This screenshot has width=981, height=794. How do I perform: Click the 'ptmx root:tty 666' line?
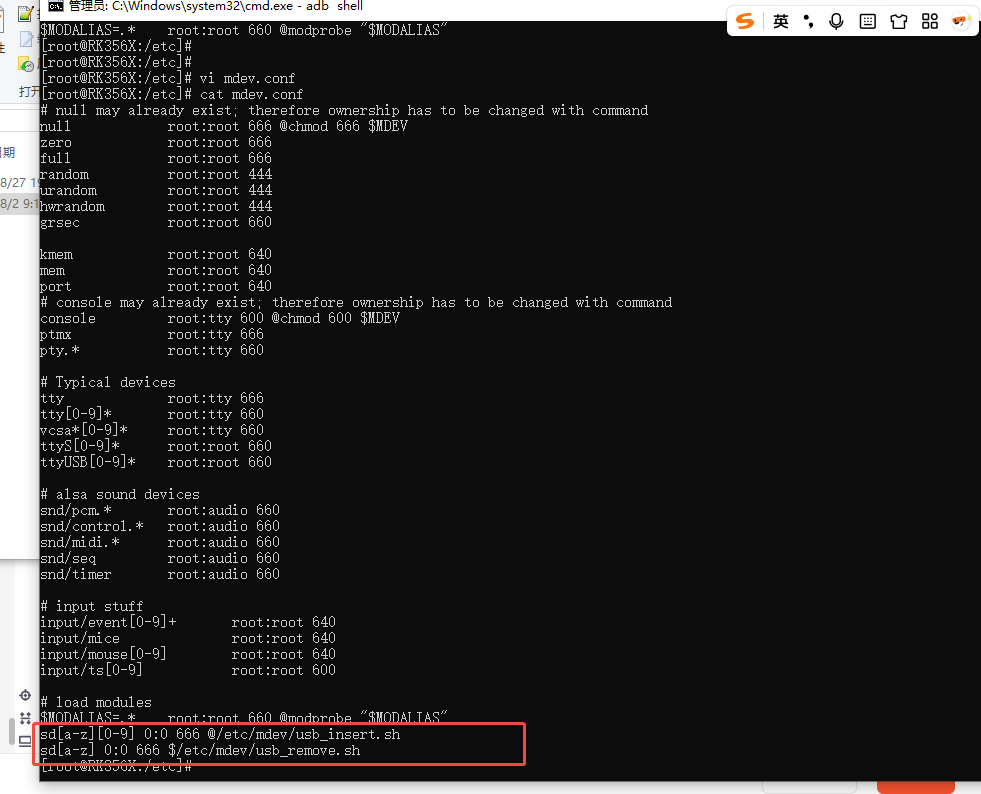click(x=152, y=335)
